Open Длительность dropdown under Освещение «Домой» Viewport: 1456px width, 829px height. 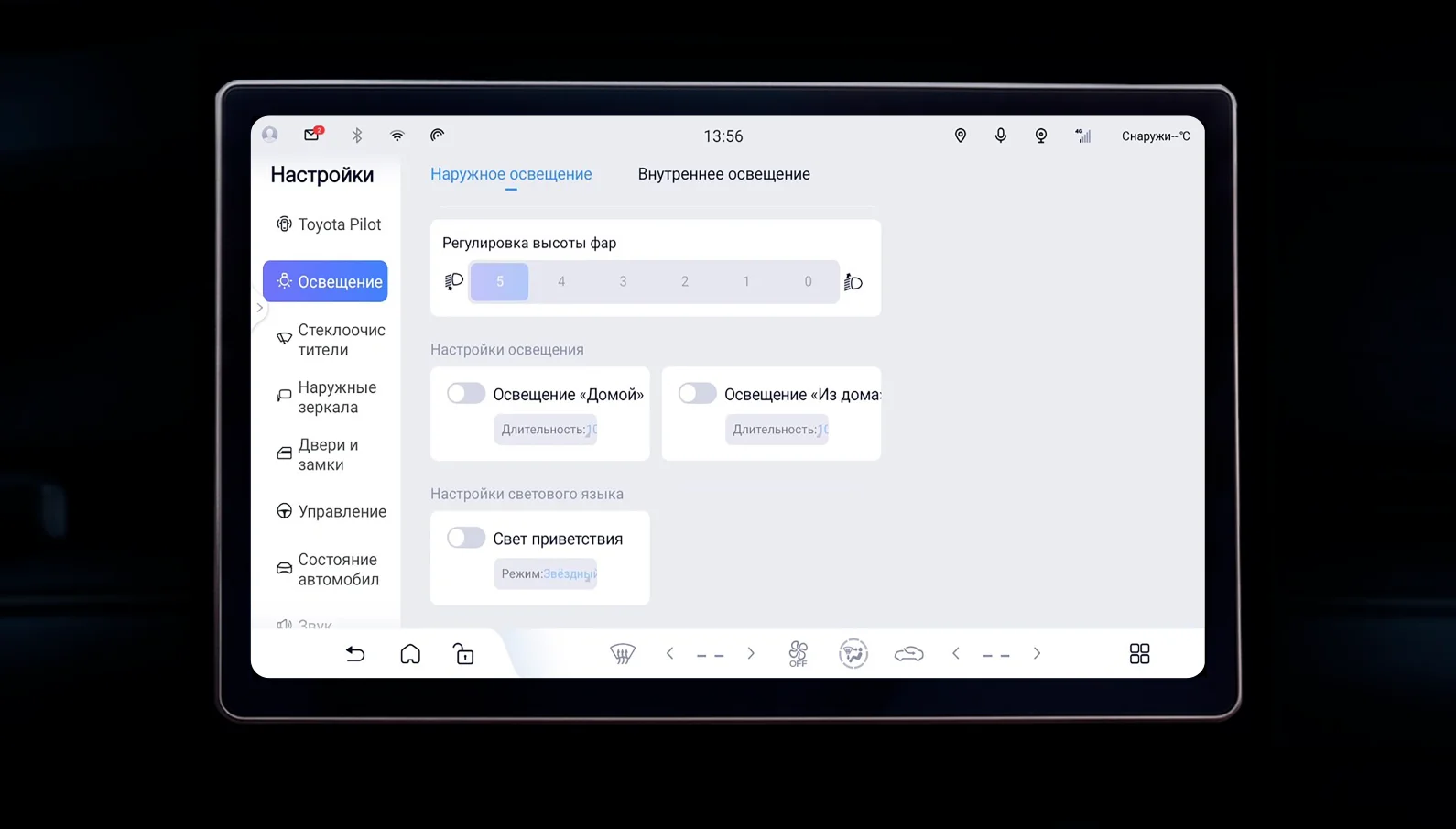[x=546, y=430]
